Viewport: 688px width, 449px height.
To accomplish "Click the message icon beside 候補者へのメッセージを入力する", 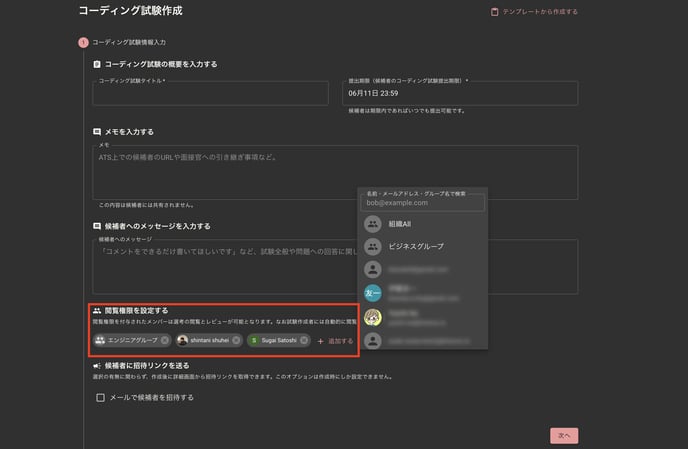I will coord(97,226).
